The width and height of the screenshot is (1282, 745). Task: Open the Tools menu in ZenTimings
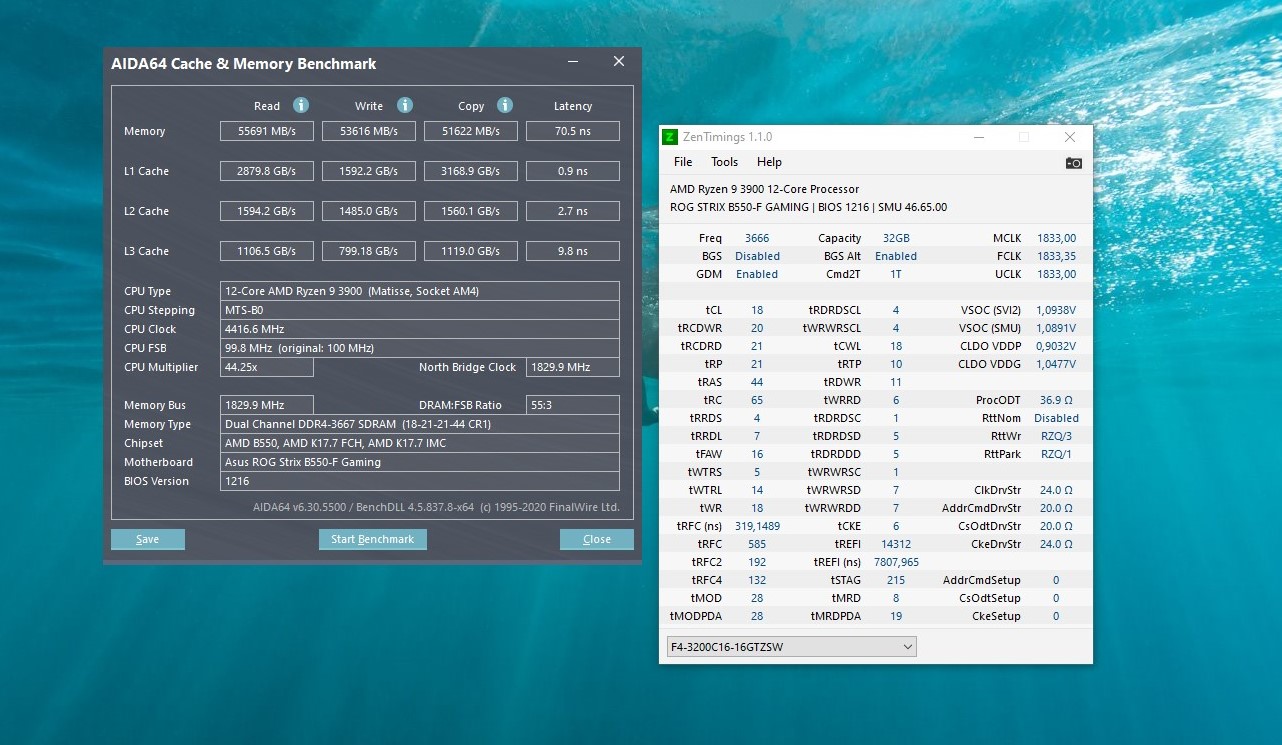coord(724,162)
